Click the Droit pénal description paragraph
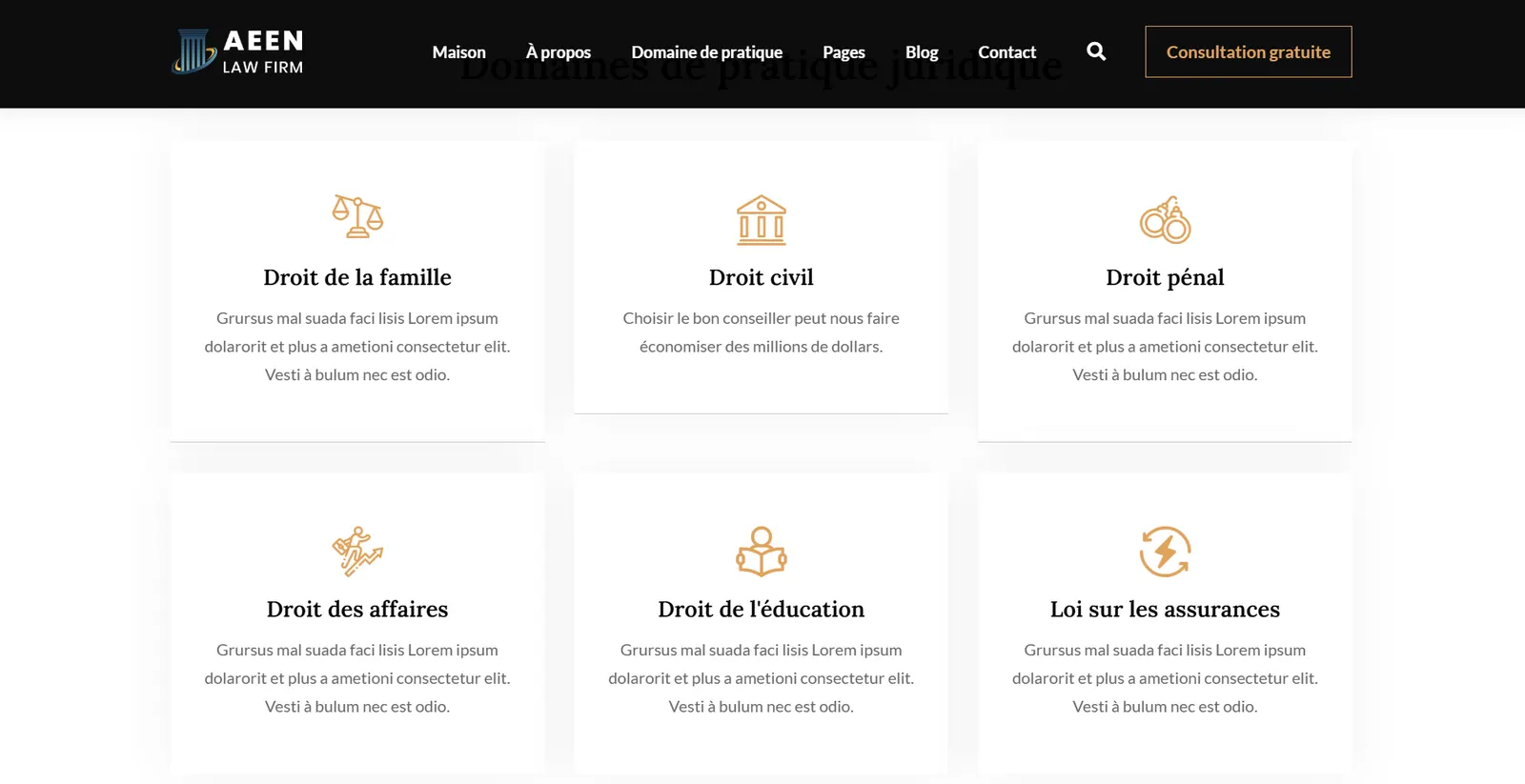This screenshot has width=1525, height=784. click(x=1165, y=347)
